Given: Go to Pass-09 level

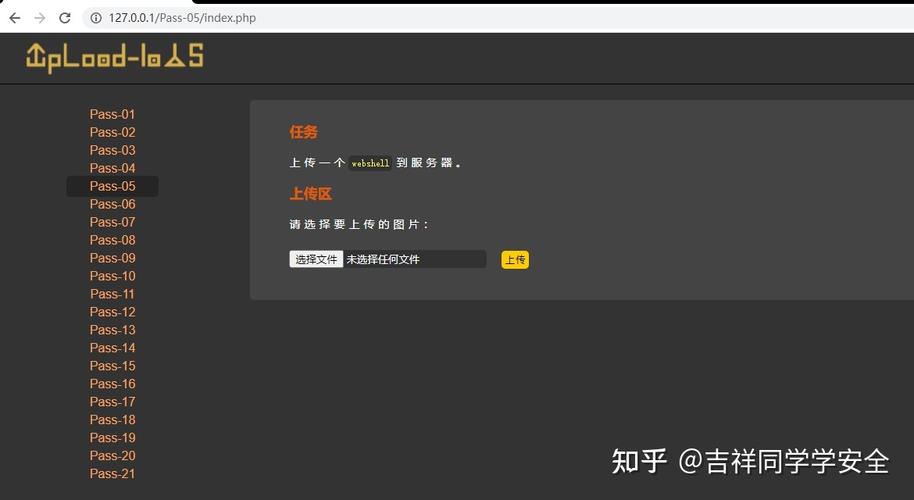Looking at the screenshot, I should click(x=113, y=258).
